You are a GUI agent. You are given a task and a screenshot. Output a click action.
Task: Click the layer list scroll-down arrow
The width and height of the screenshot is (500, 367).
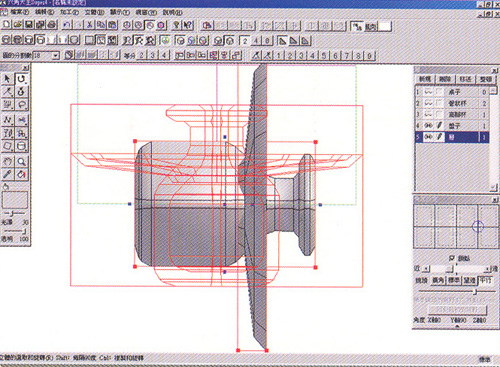coord(493,188)
